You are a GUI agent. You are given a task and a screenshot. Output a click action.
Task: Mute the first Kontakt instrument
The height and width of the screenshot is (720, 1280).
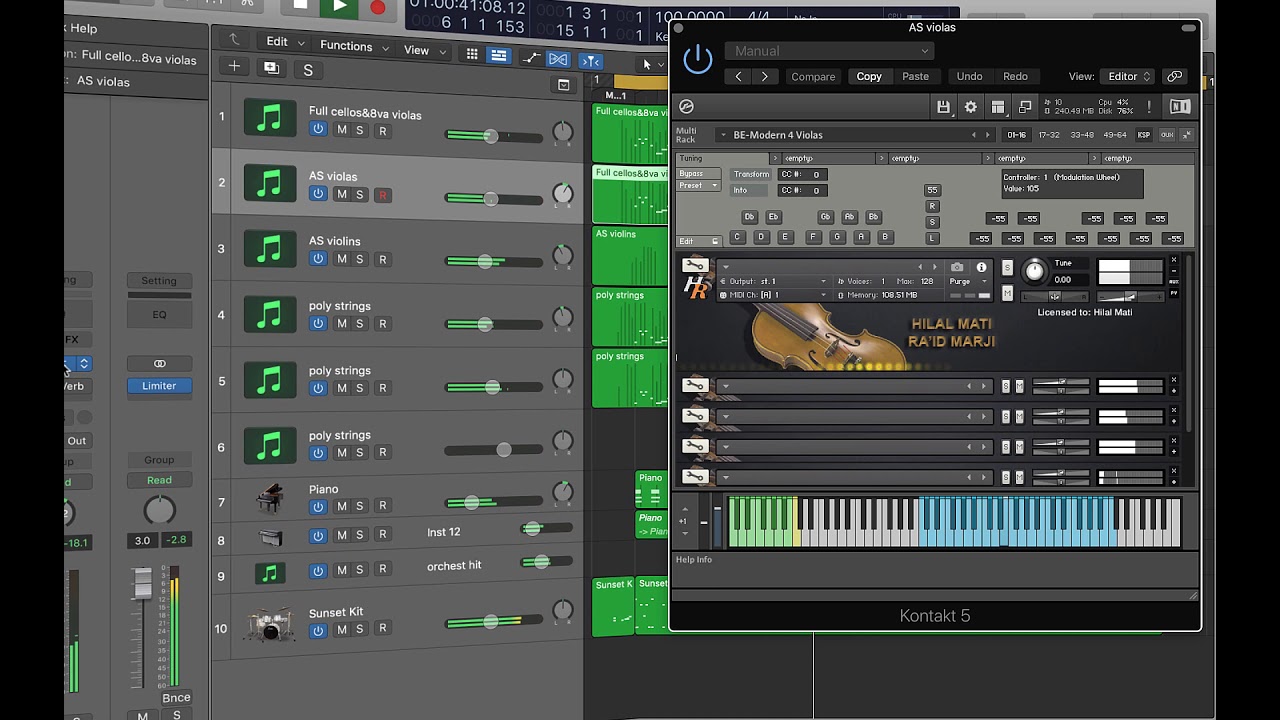pyautogui.click(x=1007, y=293)
